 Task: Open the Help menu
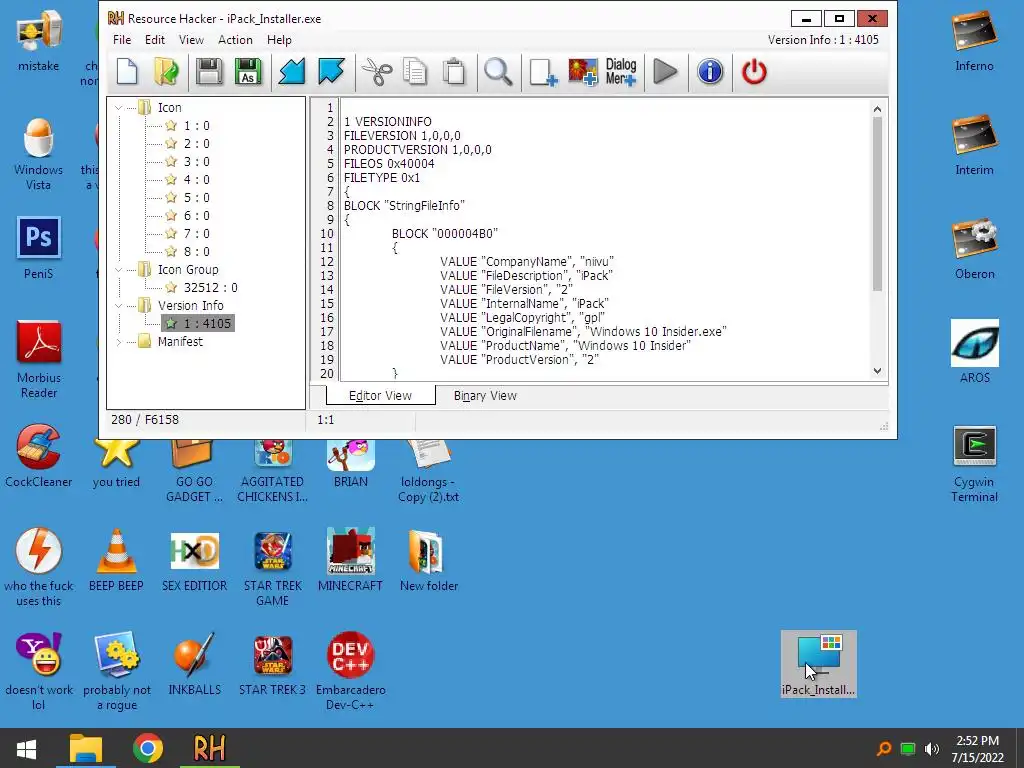pyautogui.click(x=279, y=40)
